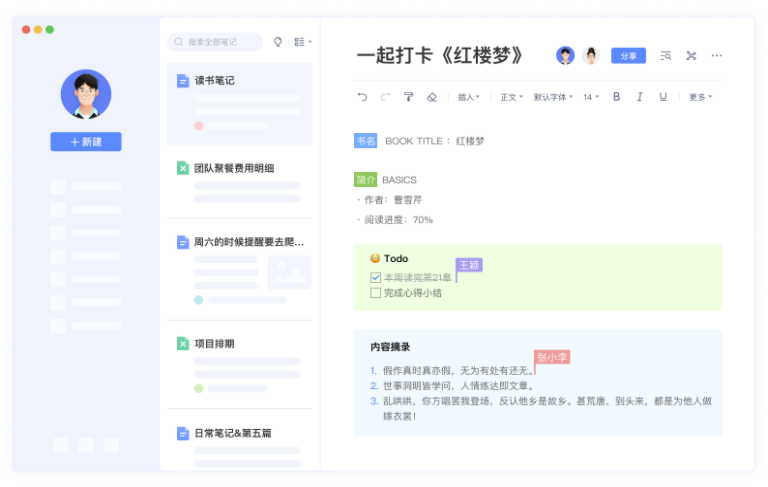Expand the 更多 toolbar dropdown
The image size is (768, 487).
[700, 97]
